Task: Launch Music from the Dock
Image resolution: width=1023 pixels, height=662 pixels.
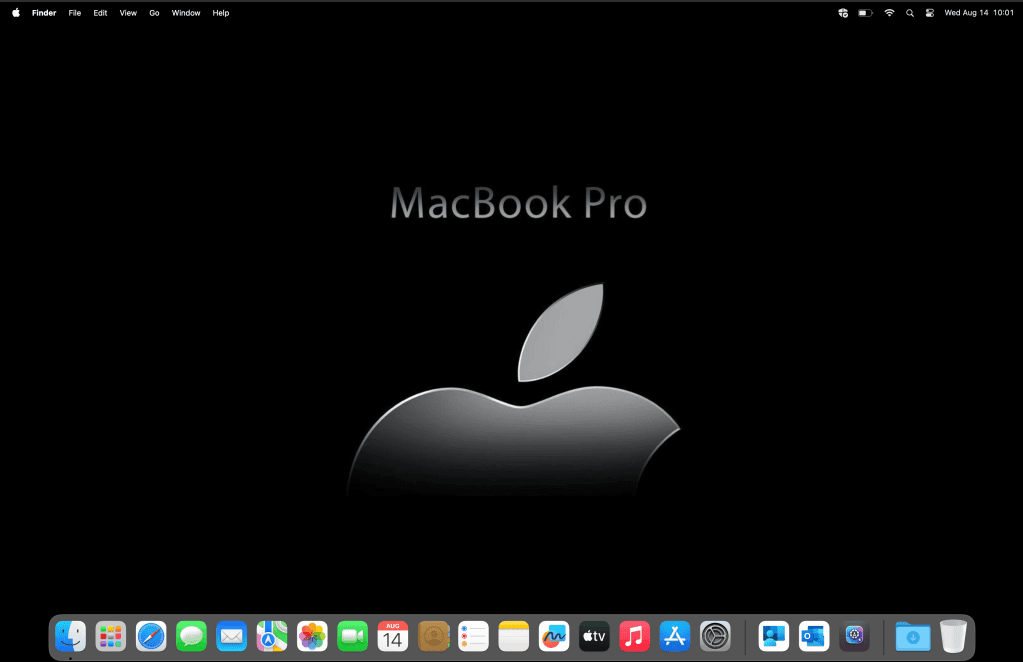Action: [x=634, y=636]
